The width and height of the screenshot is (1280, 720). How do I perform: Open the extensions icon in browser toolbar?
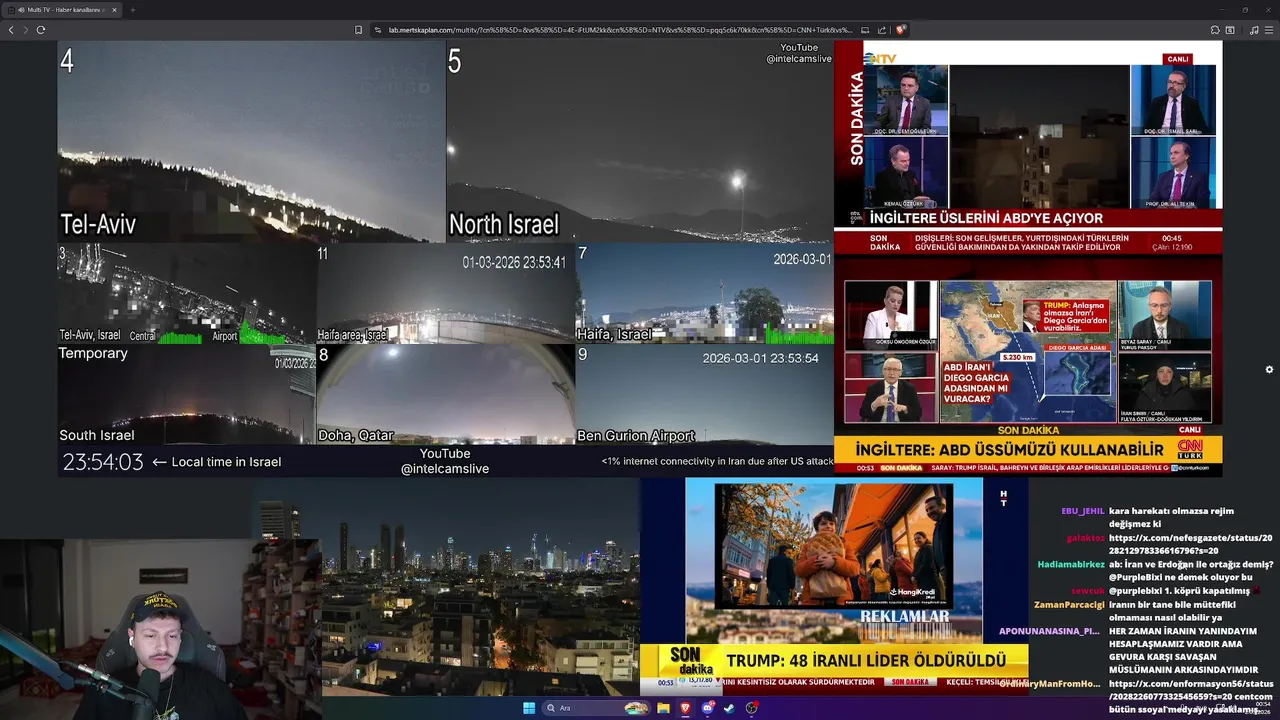(x=1215, y=30)
